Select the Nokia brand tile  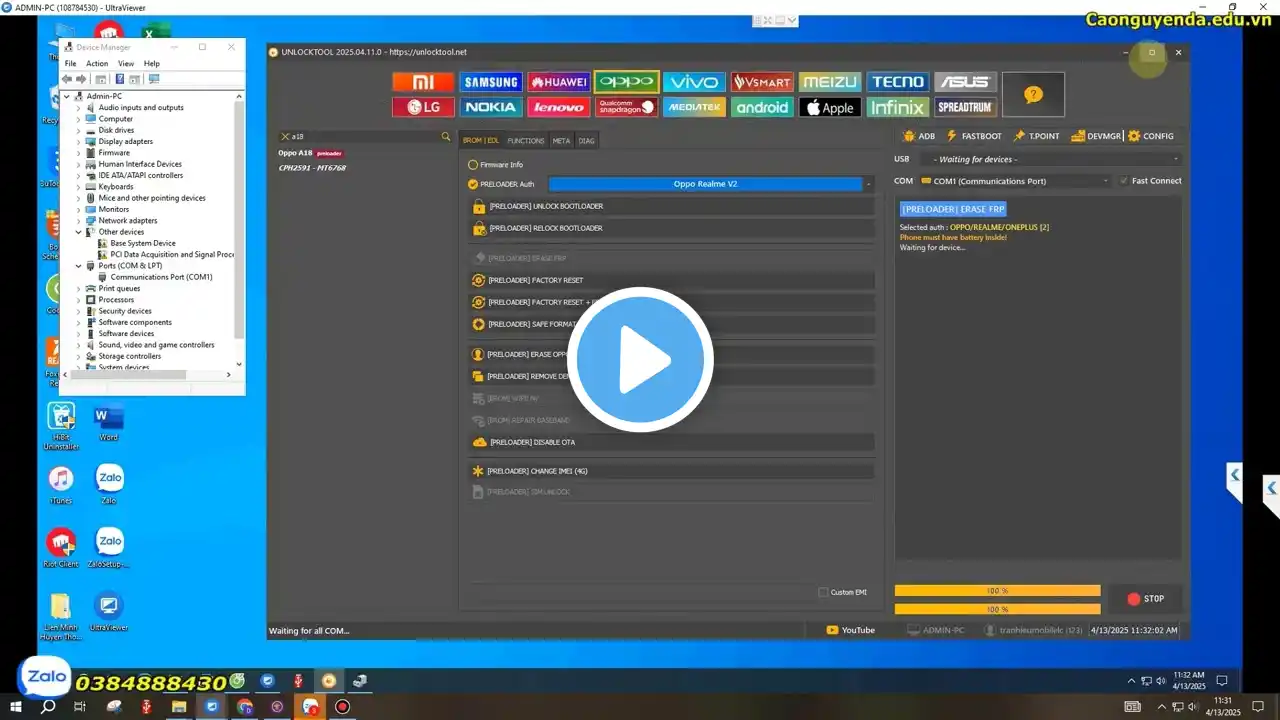[491, 107]
